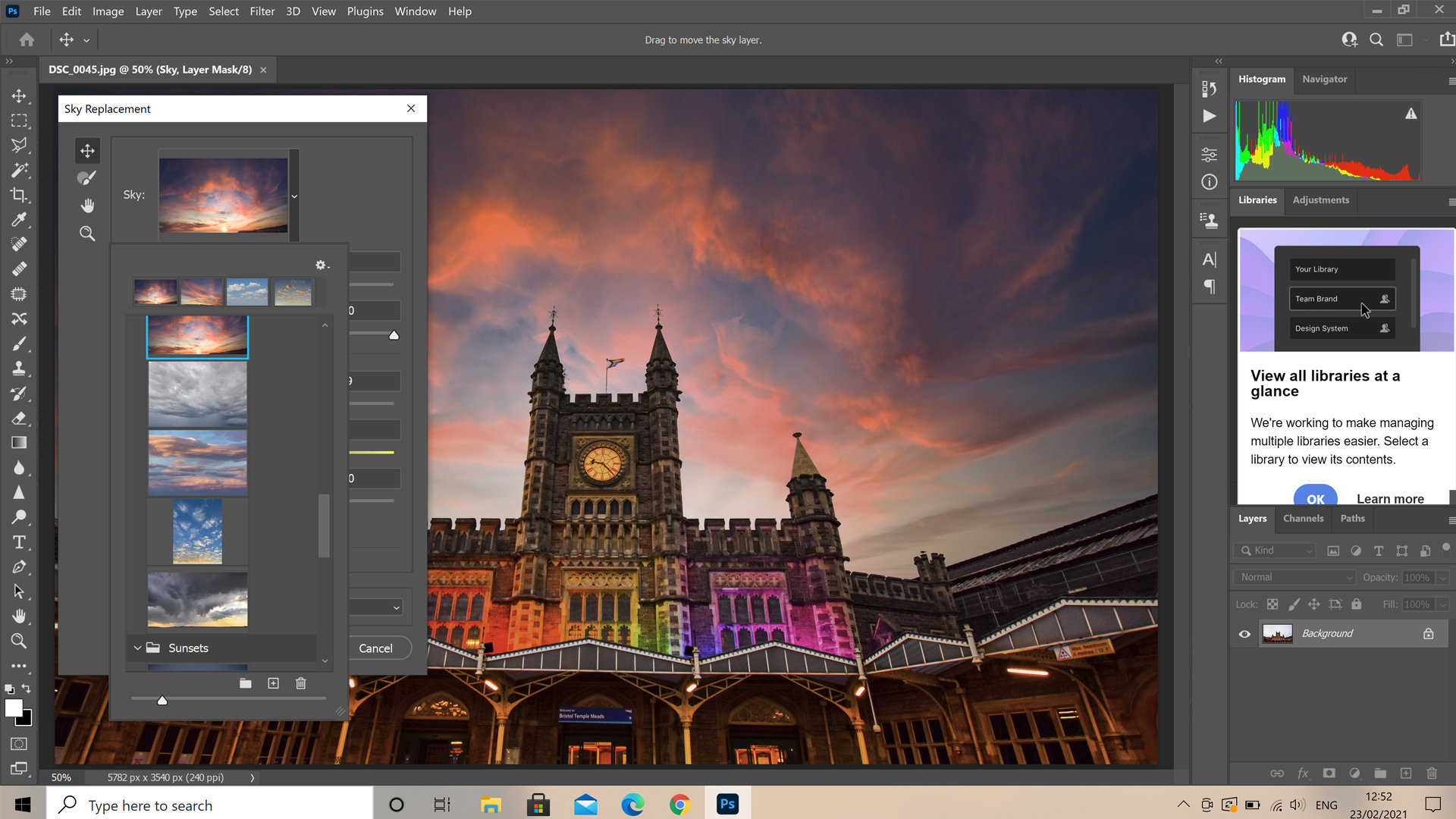Click the Cancel button in Sky Replacement
The width and height of the screenshot is (1456, 819).
[x=377, y=648]
